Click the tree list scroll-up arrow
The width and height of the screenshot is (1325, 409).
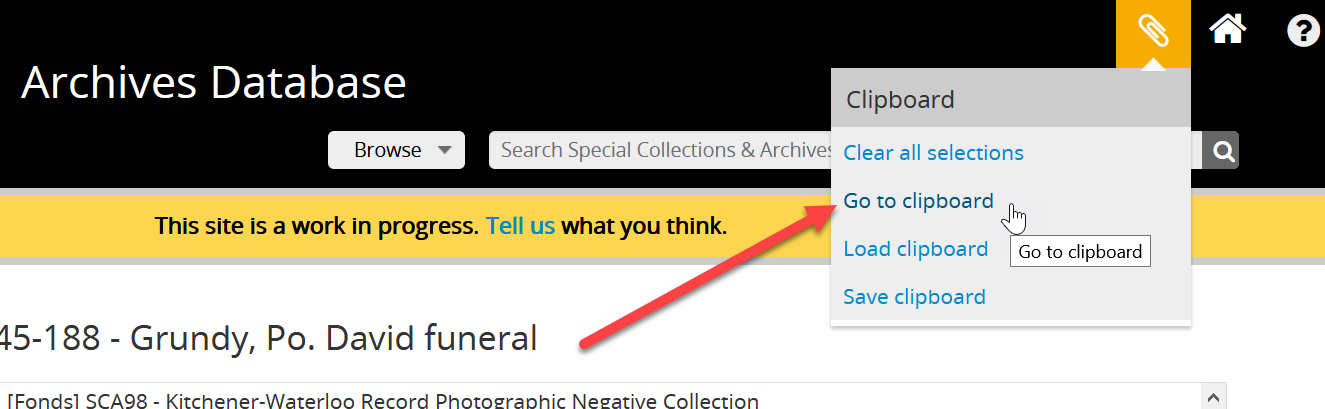pos(1215,395)
